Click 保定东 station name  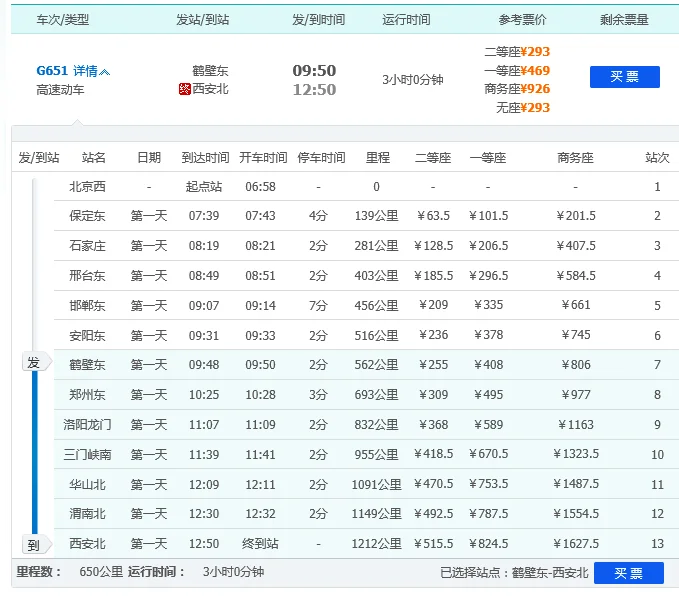point(87,216)
